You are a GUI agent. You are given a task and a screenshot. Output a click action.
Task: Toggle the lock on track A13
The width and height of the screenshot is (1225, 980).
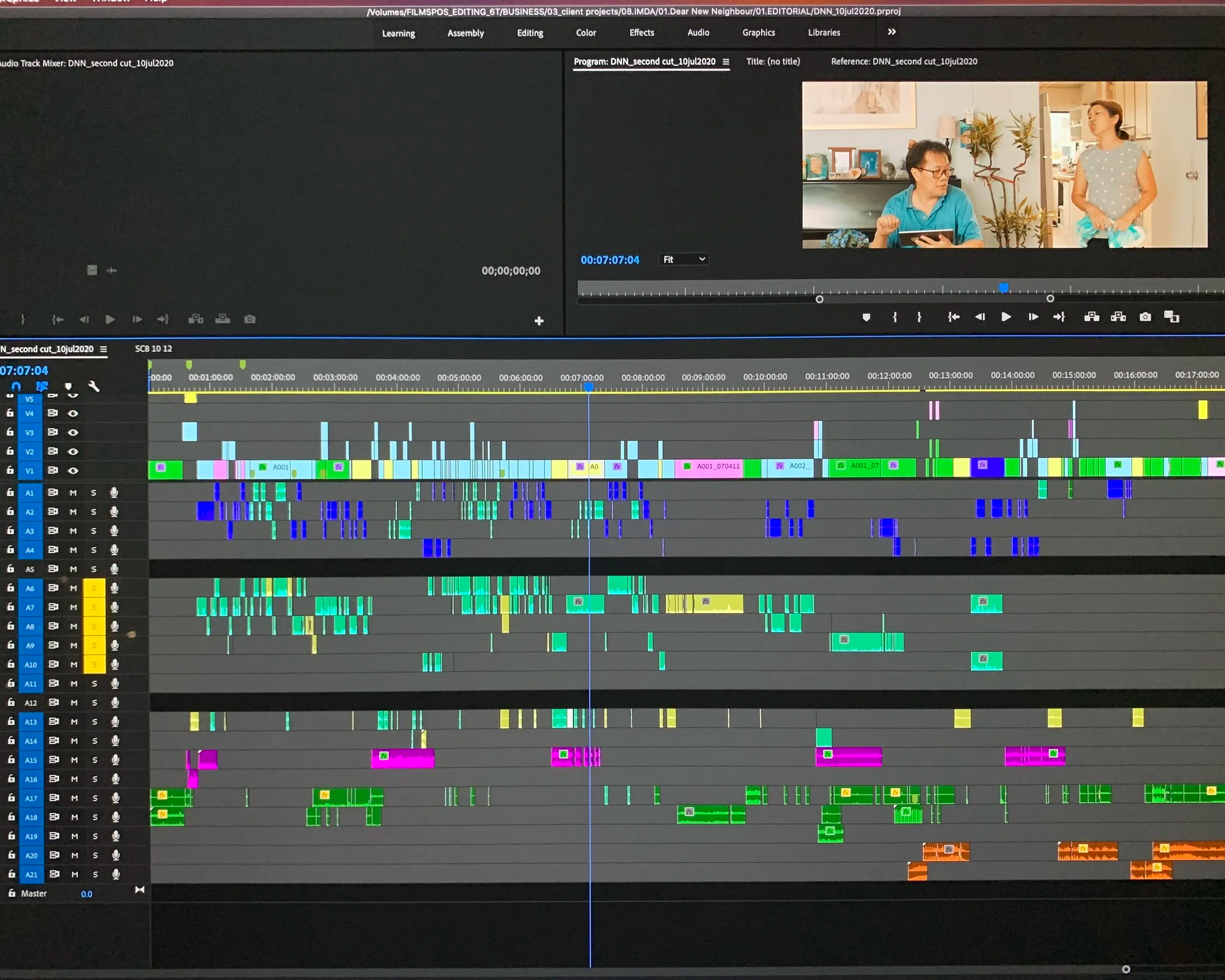click(x=11, y=722)
